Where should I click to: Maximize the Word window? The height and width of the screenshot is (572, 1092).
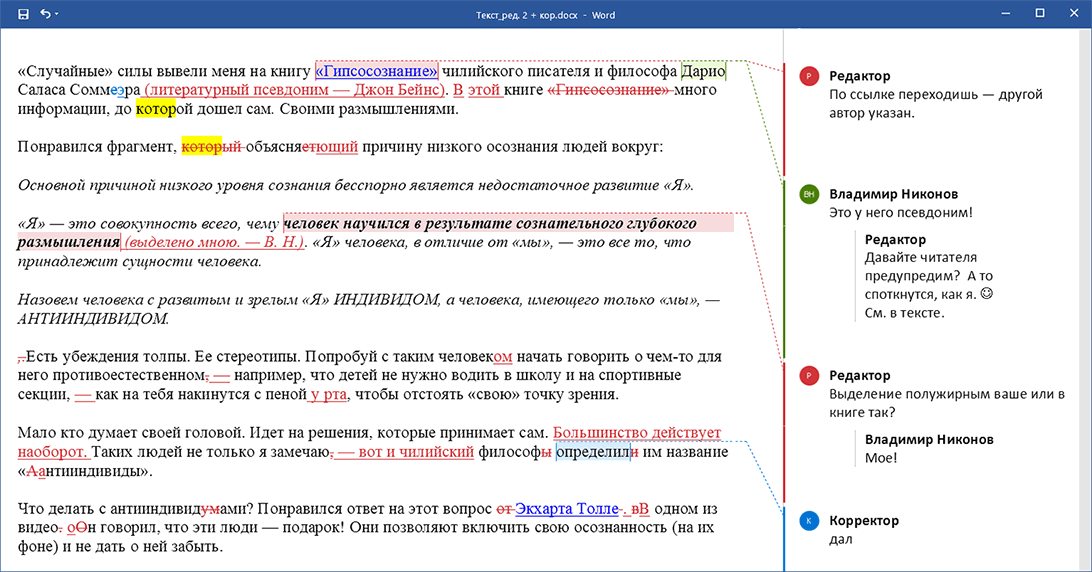point(1040,13)
